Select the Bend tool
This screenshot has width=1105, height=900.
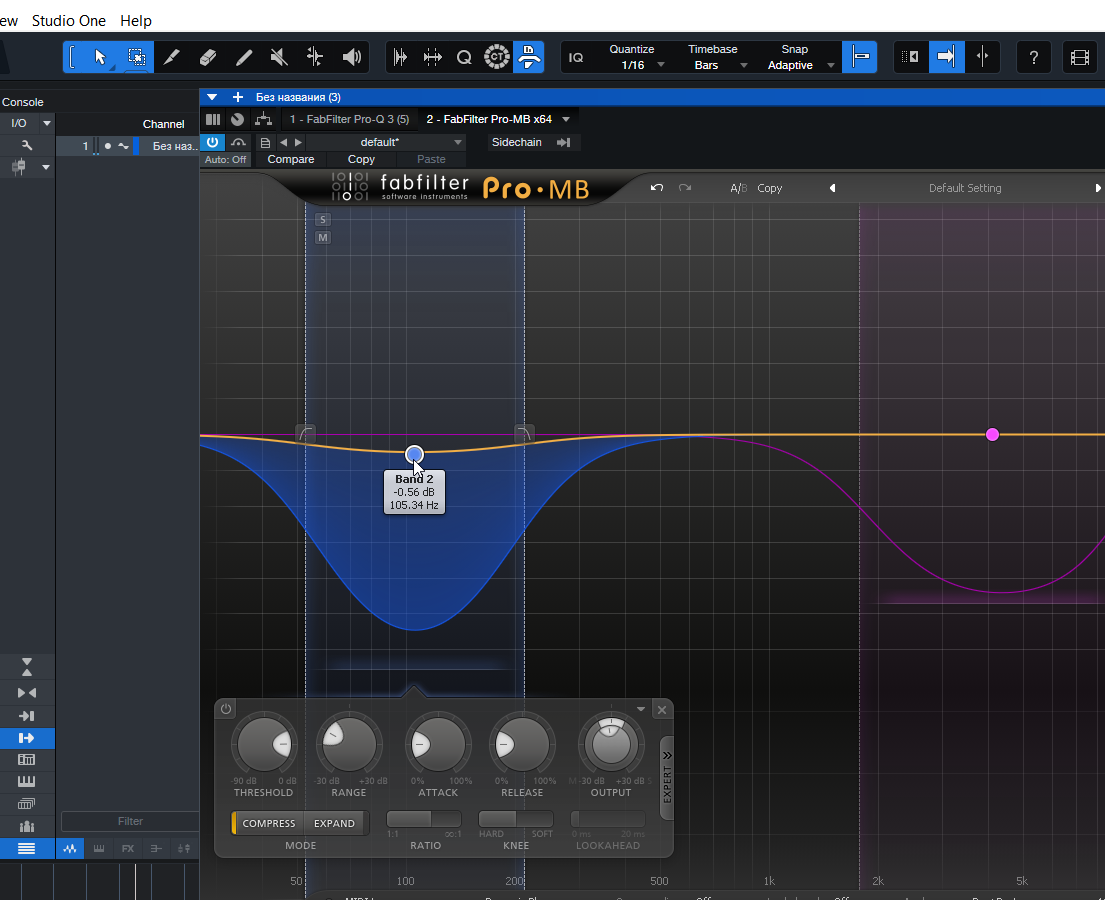point(315,57)
